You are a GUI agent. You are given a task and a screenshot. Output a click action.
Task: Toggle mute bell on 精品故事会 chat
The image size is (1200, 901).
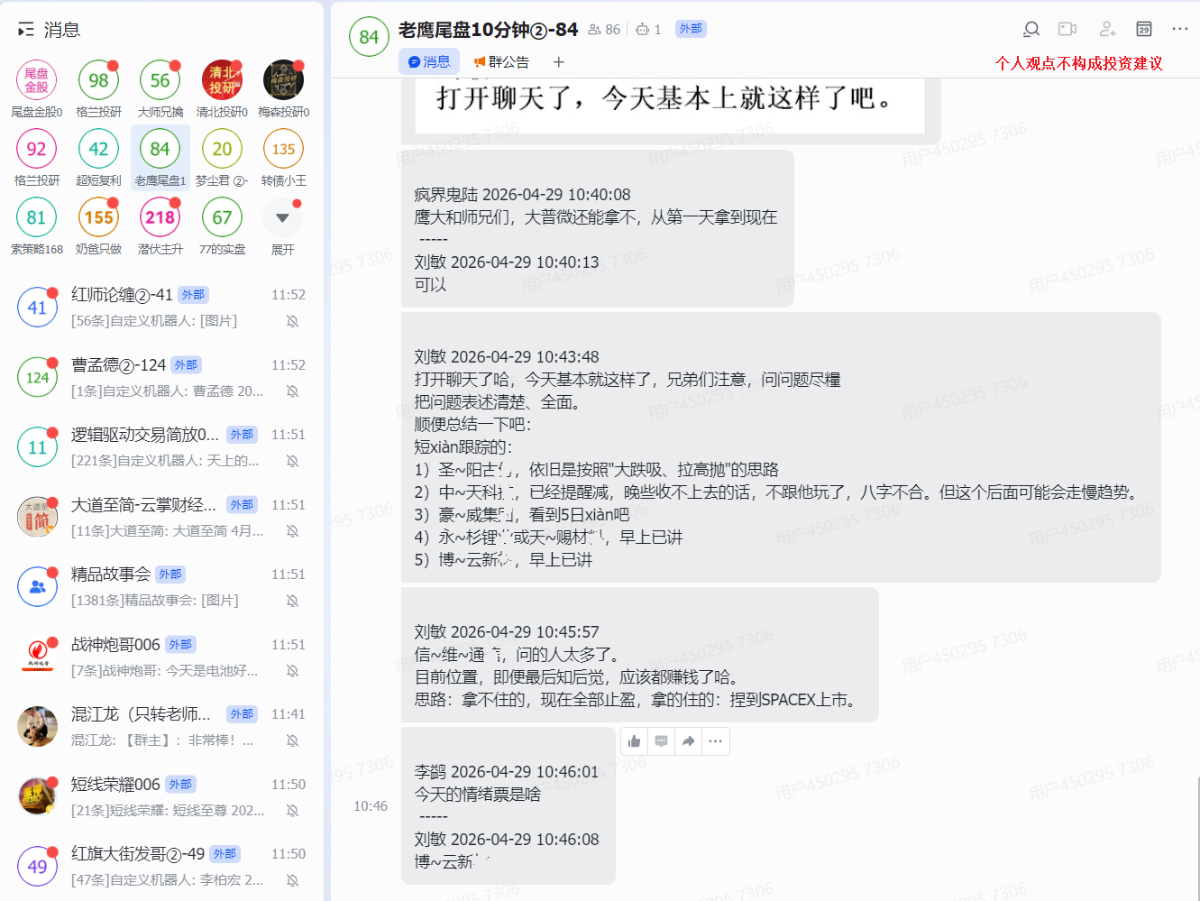click(x=292, y=601)
